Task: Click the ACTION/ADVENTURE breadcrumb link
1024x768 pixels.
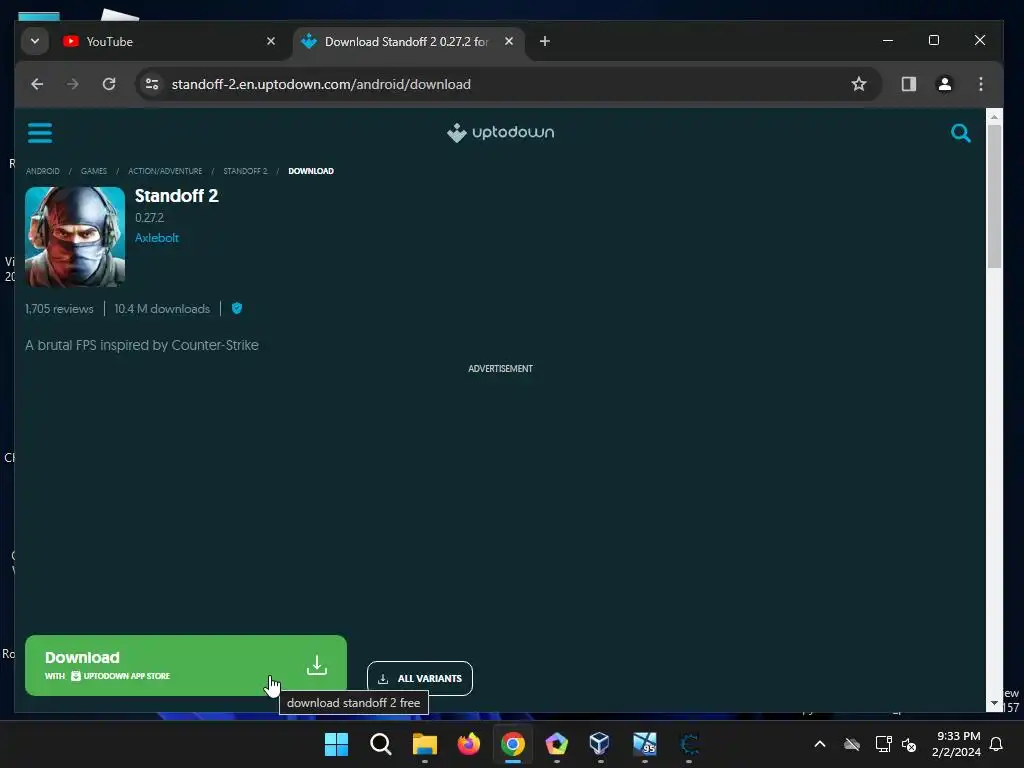Action: coord(165,171)
